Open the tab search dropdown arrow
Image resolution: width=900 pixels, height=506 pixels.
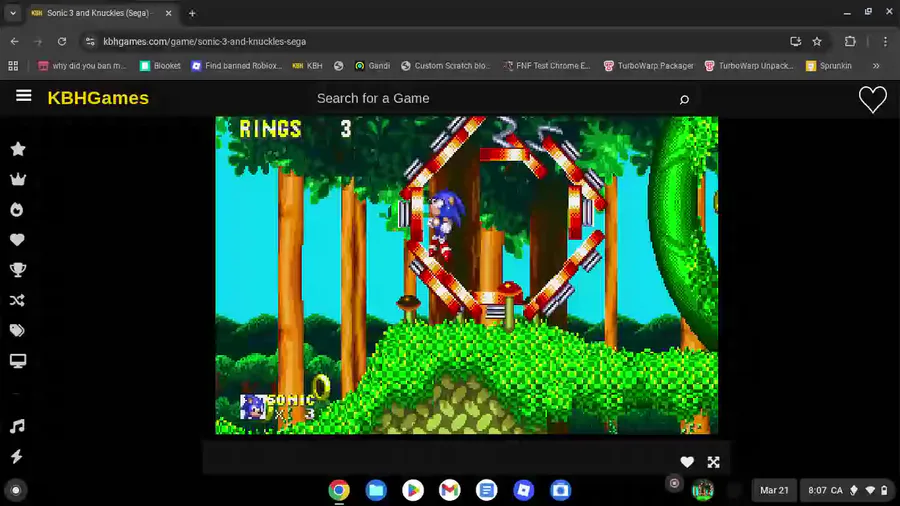[13, 13]
